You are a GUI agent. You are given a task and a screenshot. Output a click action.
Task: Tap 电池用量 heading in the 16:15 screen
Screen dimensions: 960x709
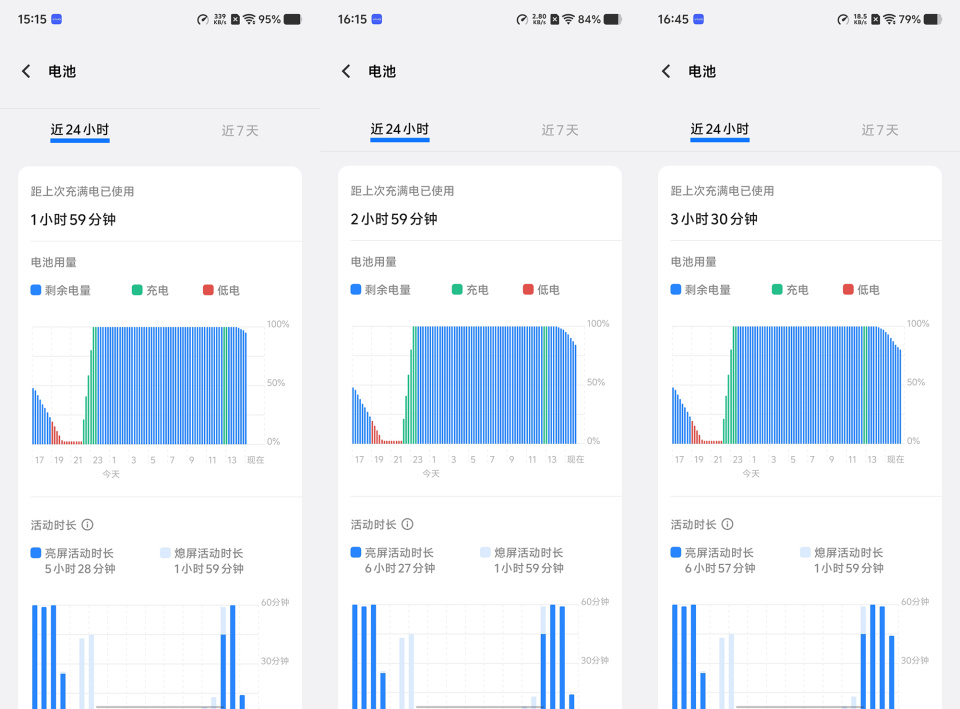[373, 262]
